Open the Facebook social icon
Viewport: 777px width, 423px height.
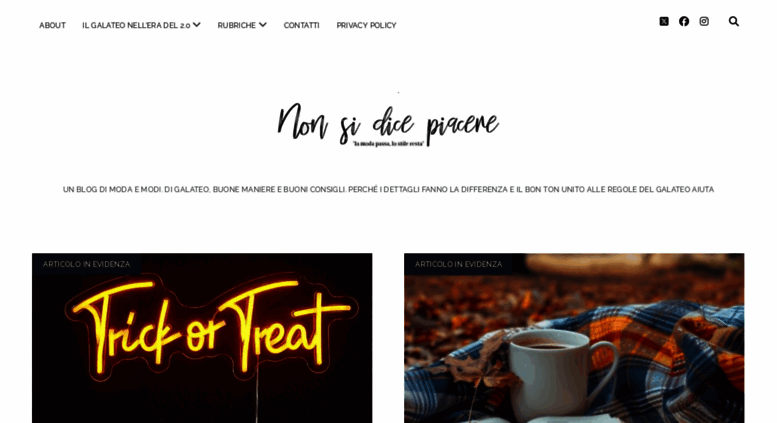[684, 21]
